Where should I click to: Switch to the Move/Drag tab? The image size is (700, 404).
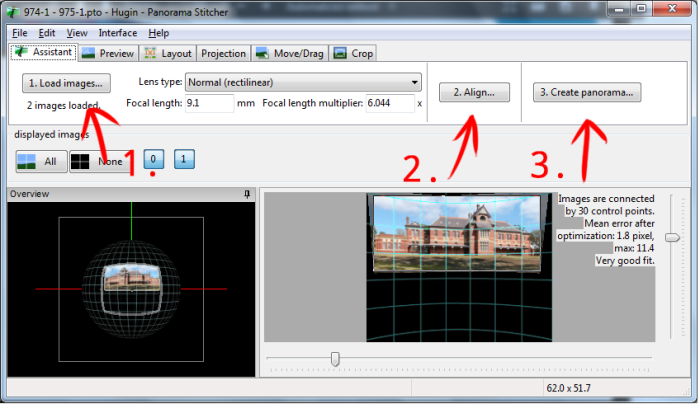[290, 54]
